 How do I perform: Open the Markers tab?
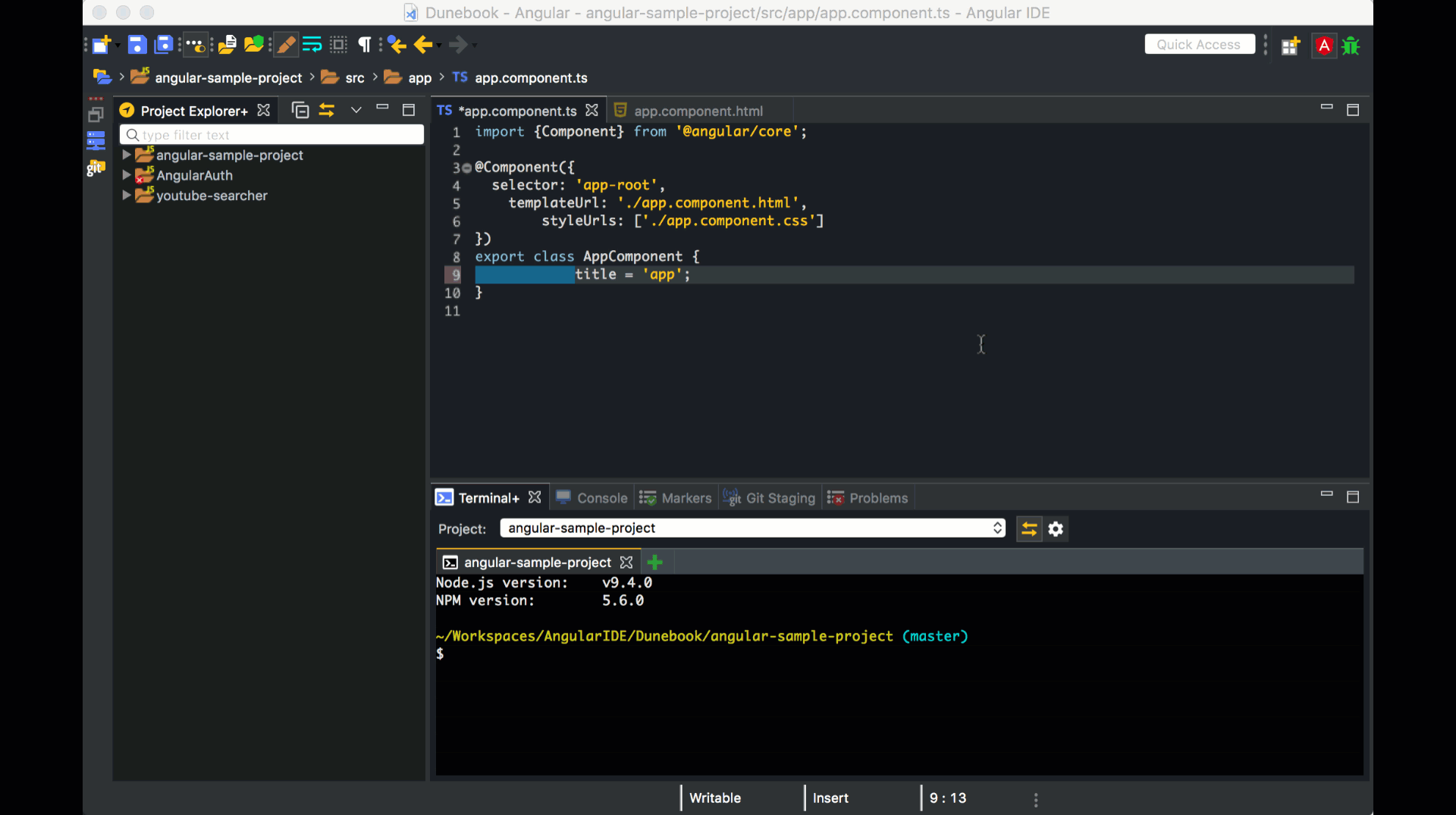pos(686,498)
